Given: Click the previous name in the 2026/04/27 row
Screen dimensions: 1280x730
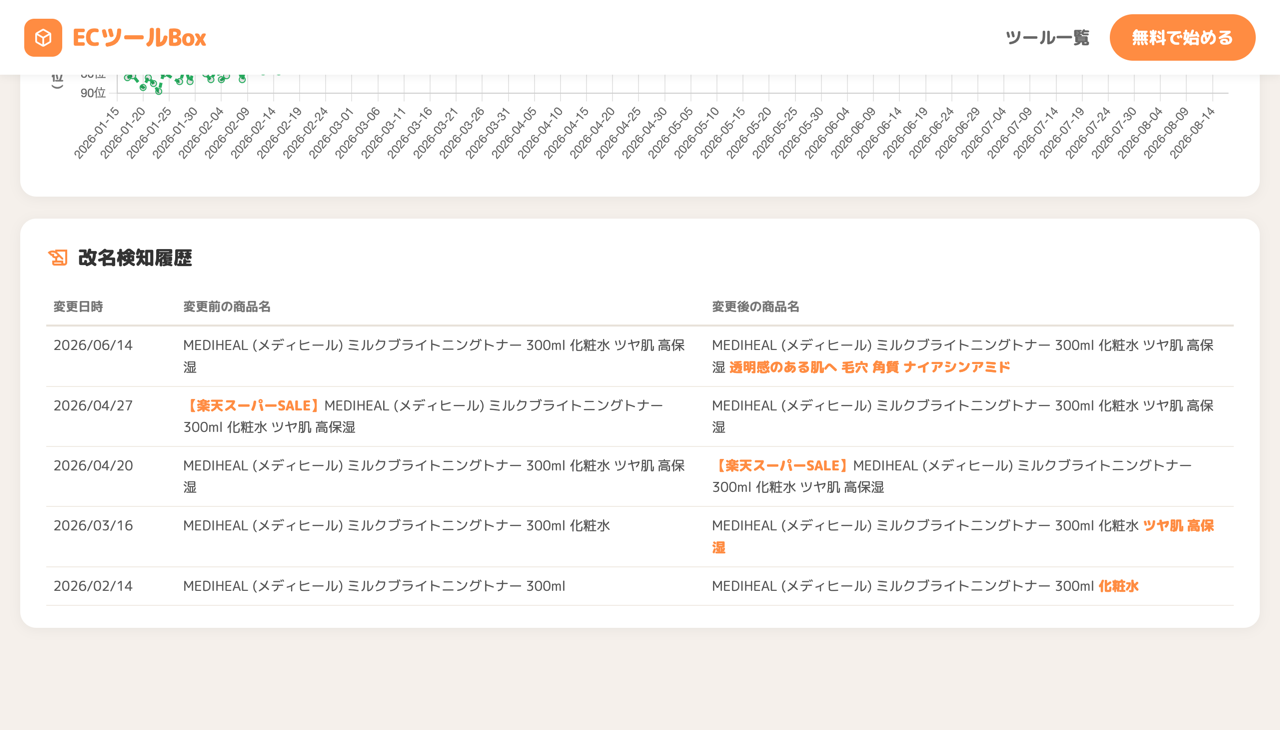Looking at the screenshot, I should (x=423, y=416).
